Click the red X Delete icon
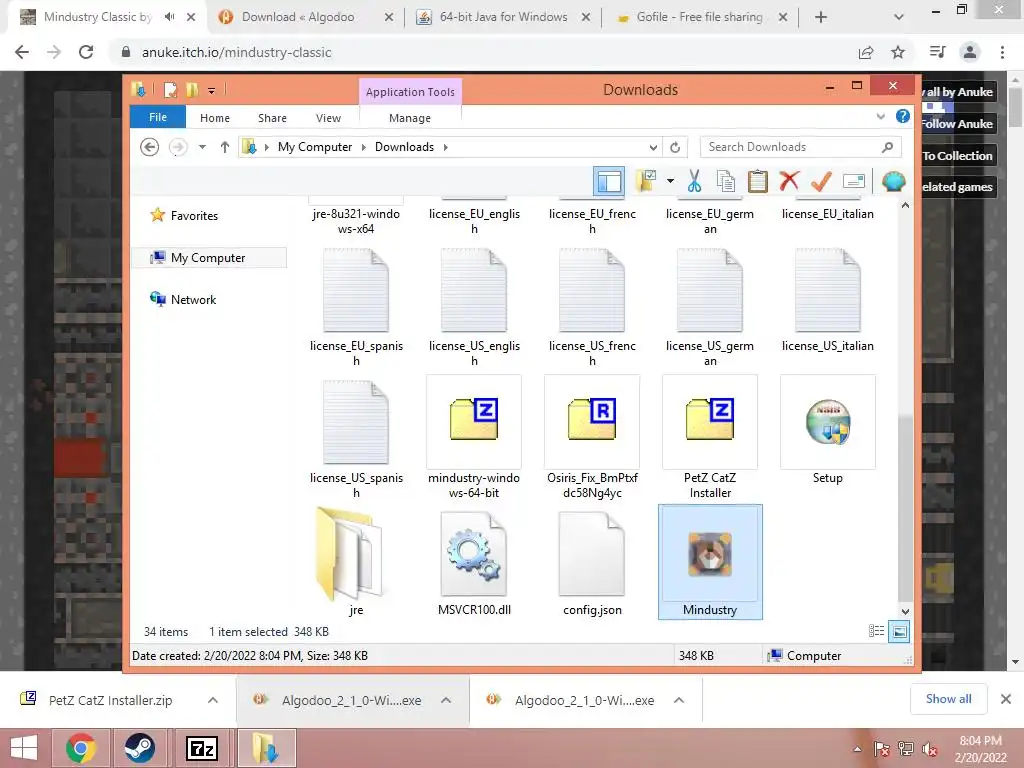1024x768 pixels. click(x=789, y=181)
